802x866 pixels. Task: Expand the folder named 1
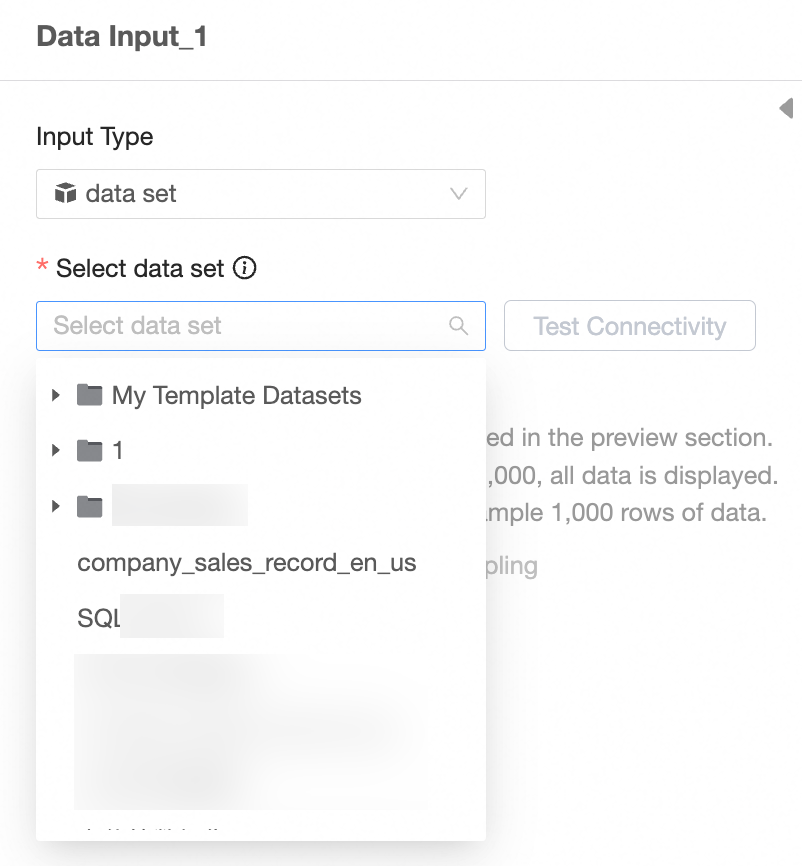pos(56,451)
